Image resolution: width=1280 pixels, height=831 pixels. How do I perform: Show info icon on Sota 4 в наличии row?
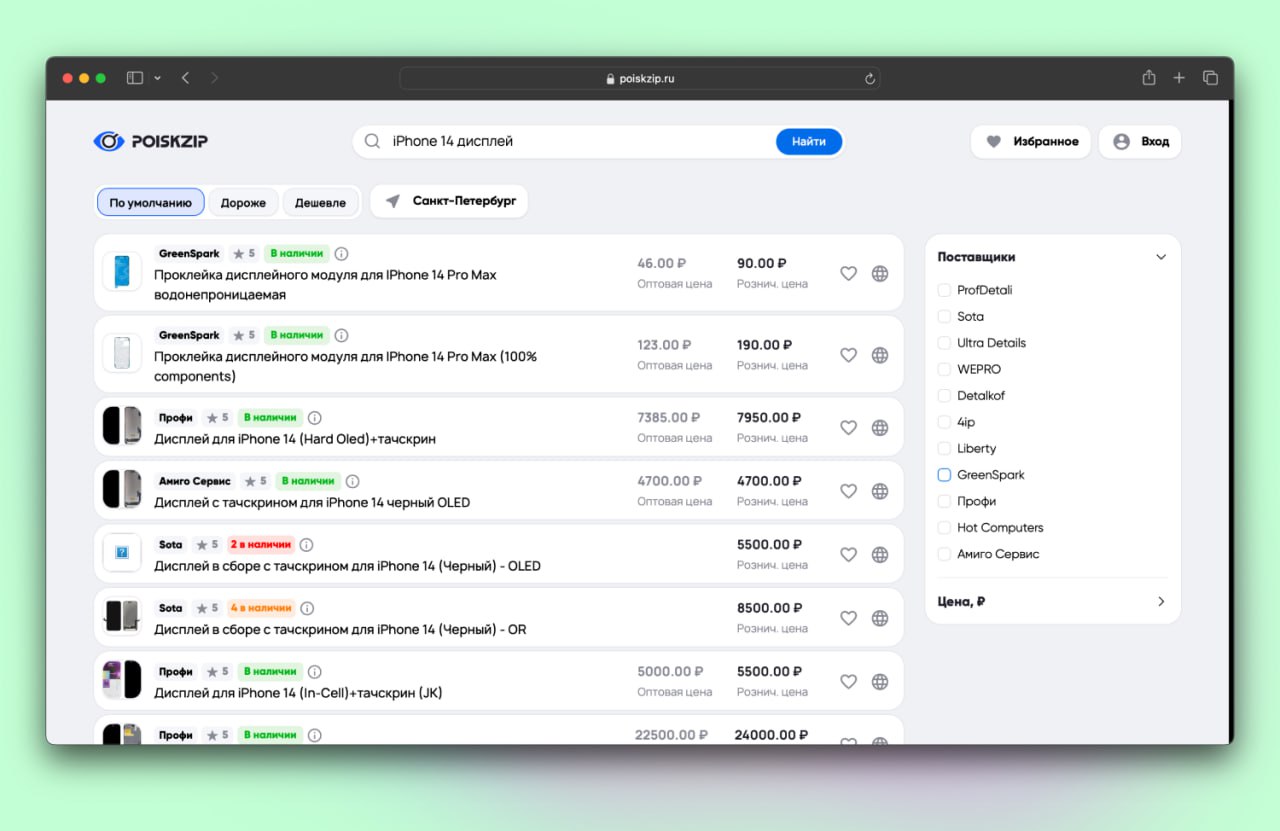point(307,608)
